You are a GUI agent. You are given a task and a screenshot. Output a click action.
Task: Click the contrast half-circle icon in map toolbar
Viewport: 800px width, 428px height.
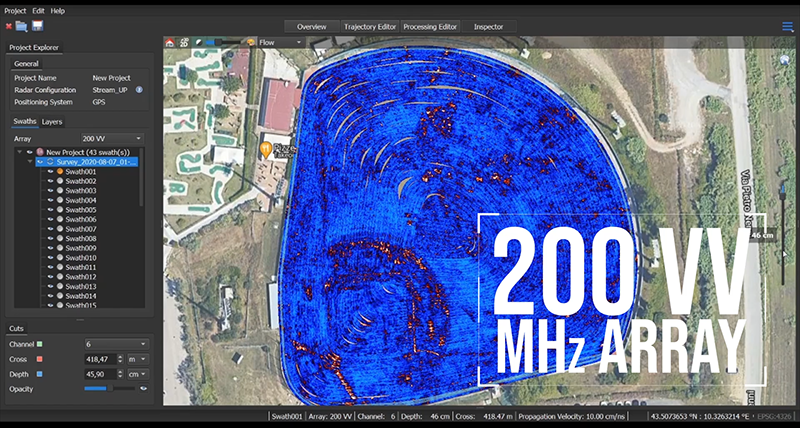(198, 42)
